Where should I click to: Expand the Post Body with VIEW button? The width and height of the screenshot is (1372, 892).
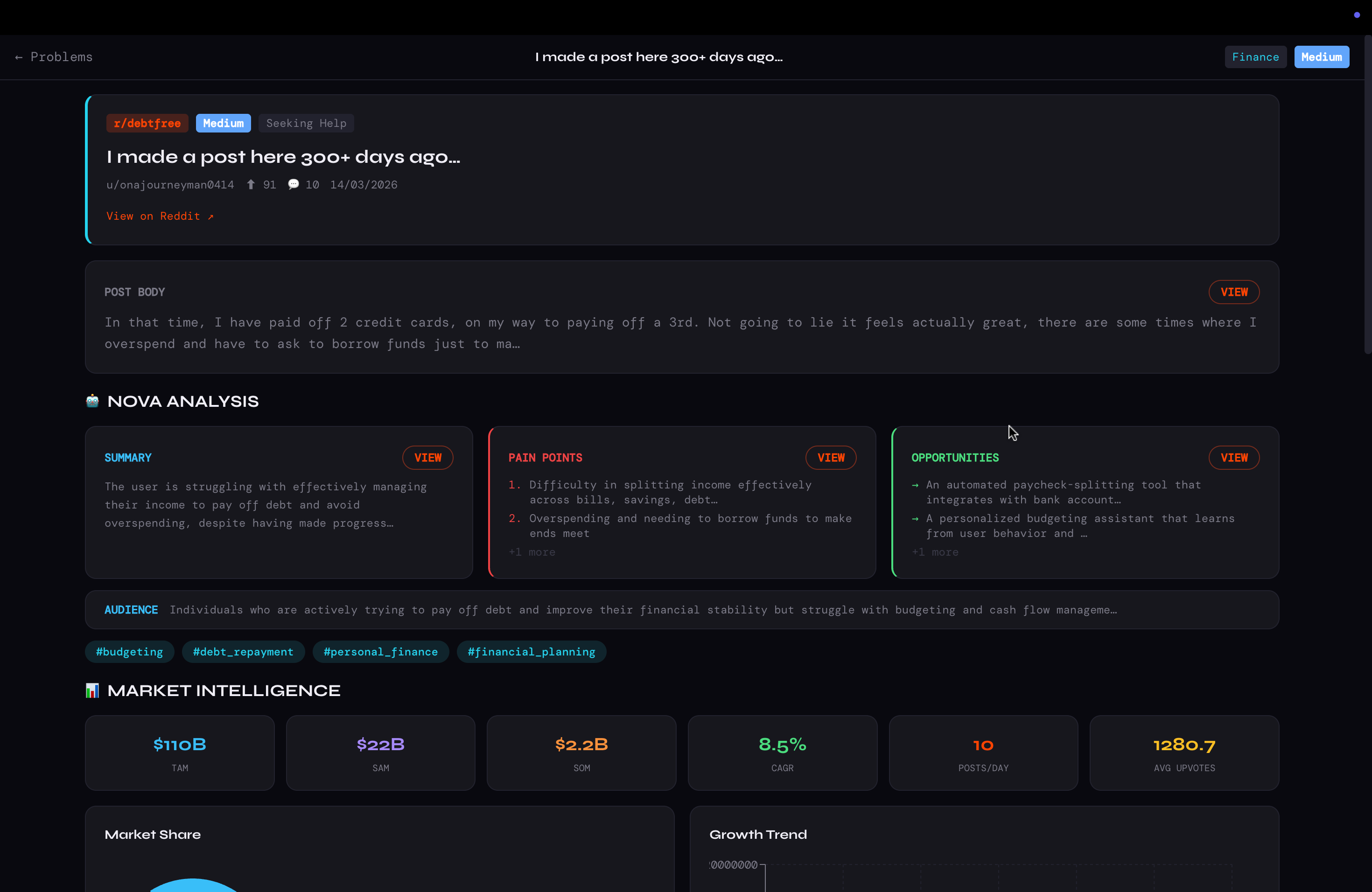pos(1234,292)
